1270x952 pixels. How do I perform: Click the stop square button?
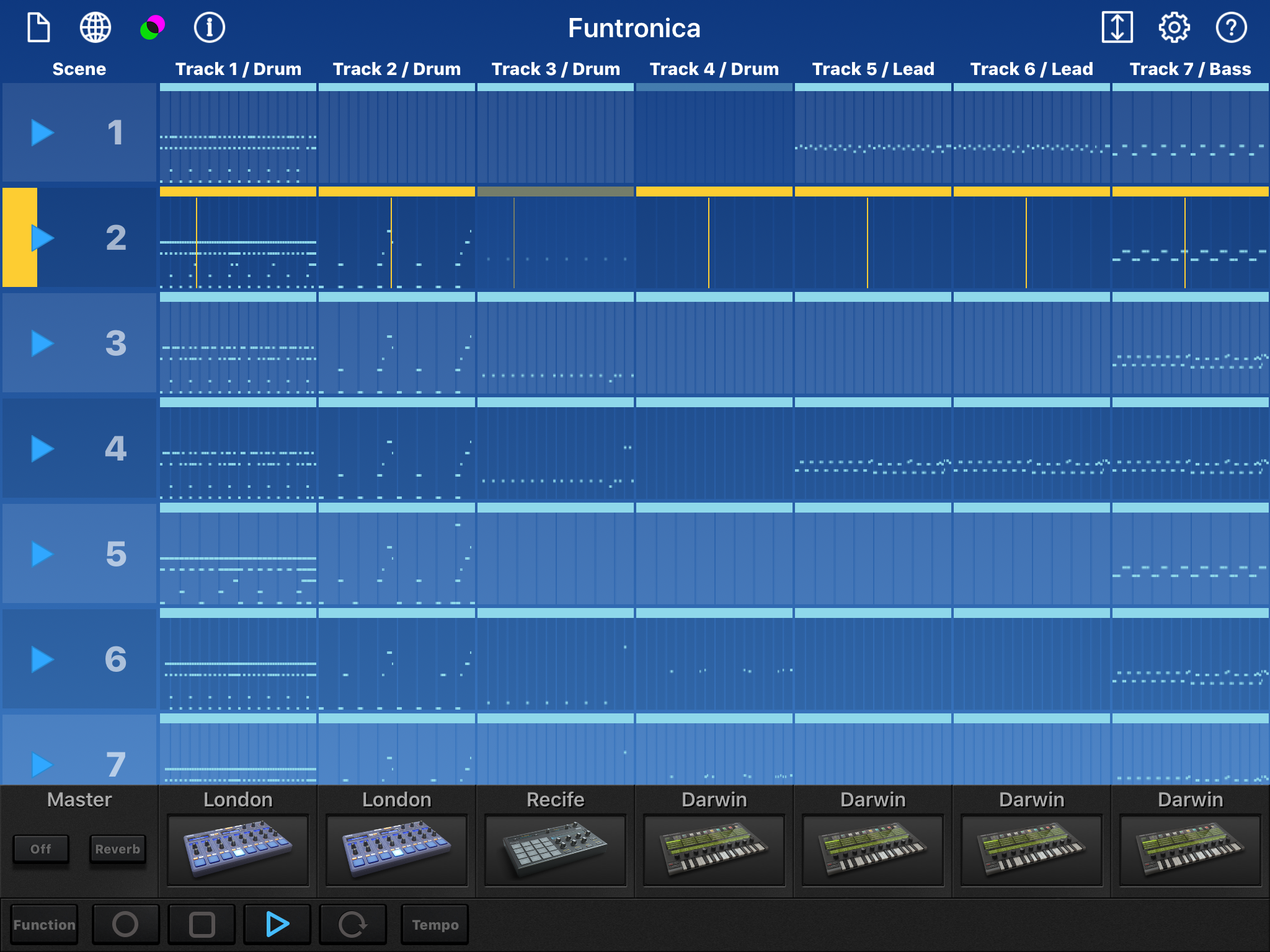(x=202, y=924)
